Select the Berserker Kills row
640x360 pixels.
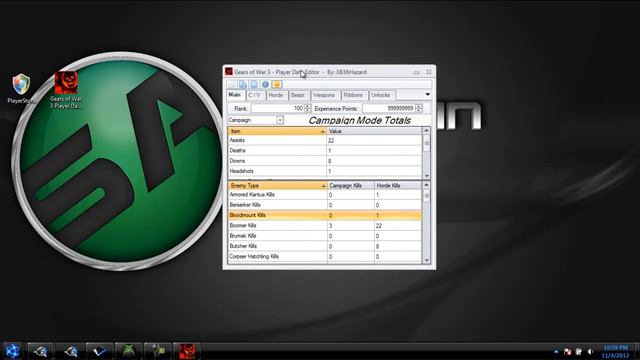(x=325, y=205)
